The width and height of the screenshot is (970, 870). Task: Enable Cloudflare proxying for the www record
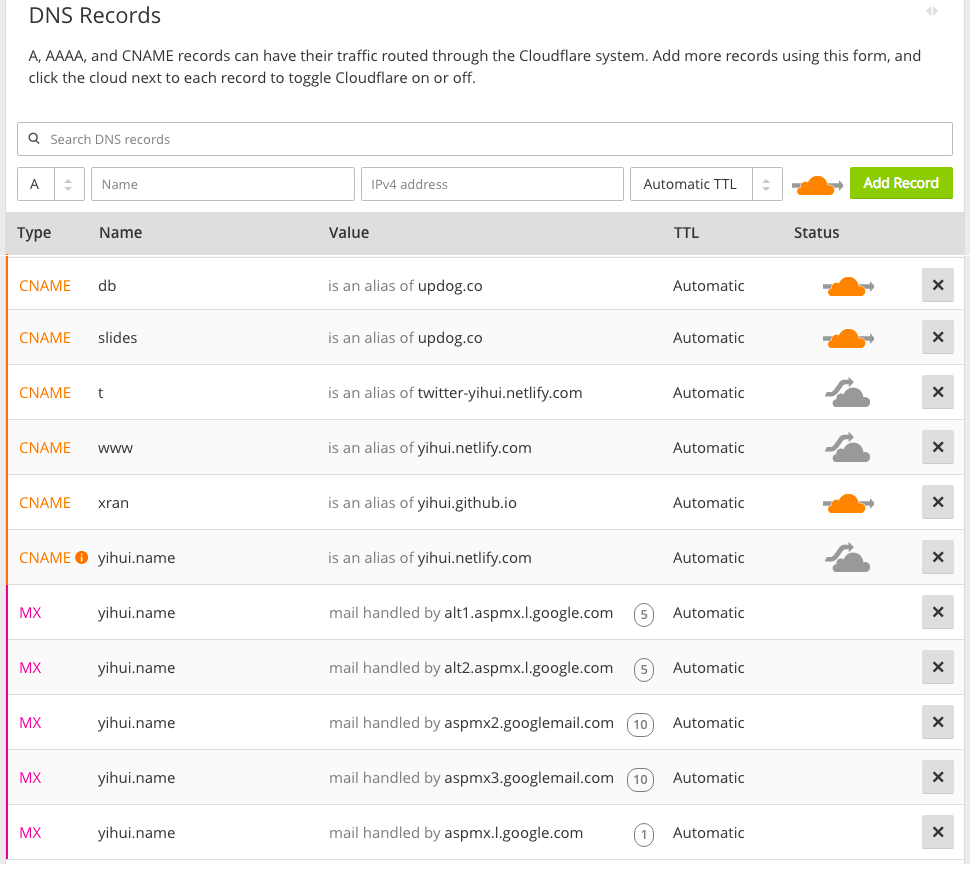847,448
